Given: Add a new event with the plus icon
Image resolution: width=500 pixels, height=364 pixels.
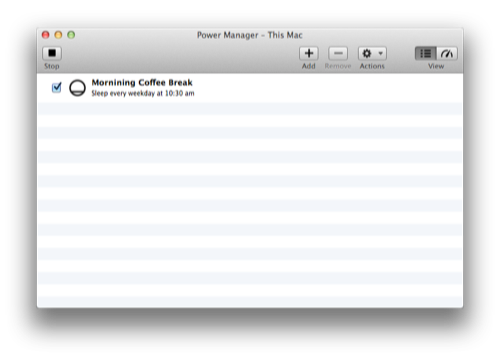Looking at the screenshot, I should (x=309, y=53).
